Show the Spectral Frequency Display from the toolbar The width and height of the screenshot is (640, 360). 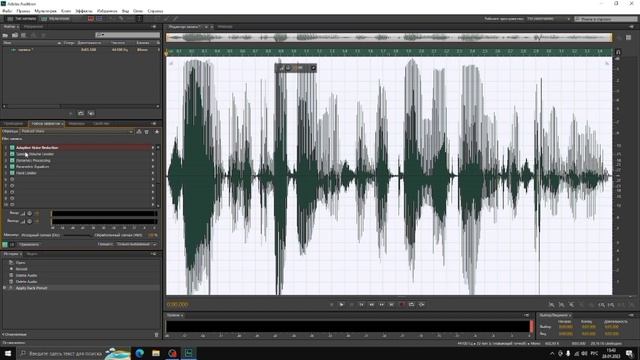point(91,19)
